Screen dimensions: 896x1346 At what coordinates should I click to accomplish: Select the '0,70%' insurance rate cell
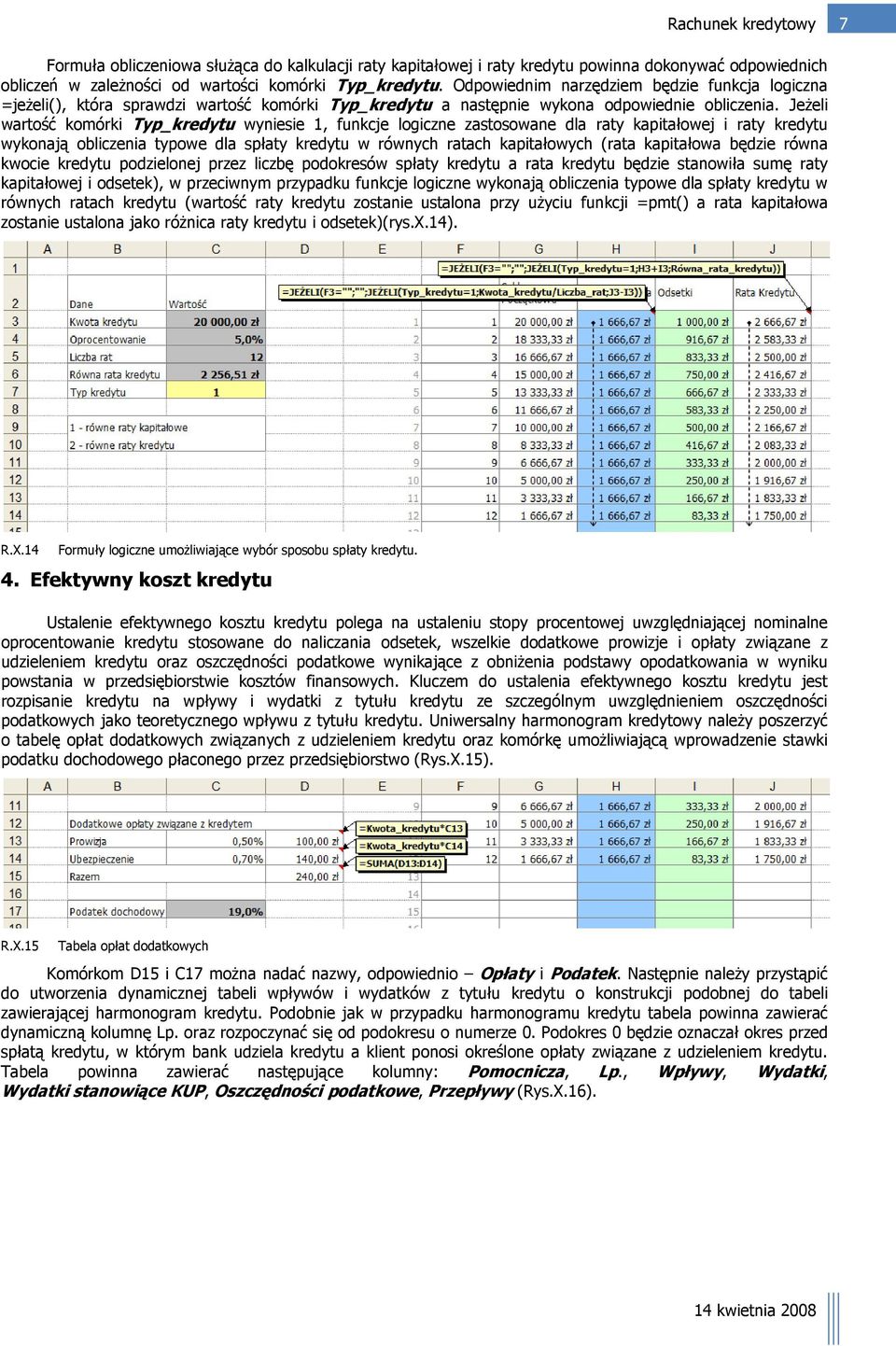pyautogui.click(x=216, y=859)
